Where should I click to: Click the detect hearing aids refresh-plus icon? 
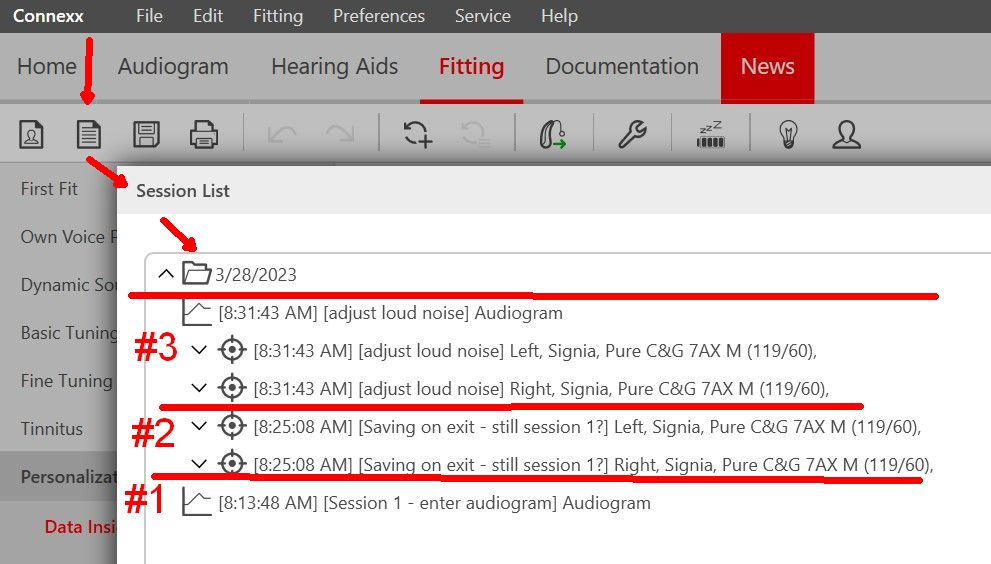(x=417, y=134)
